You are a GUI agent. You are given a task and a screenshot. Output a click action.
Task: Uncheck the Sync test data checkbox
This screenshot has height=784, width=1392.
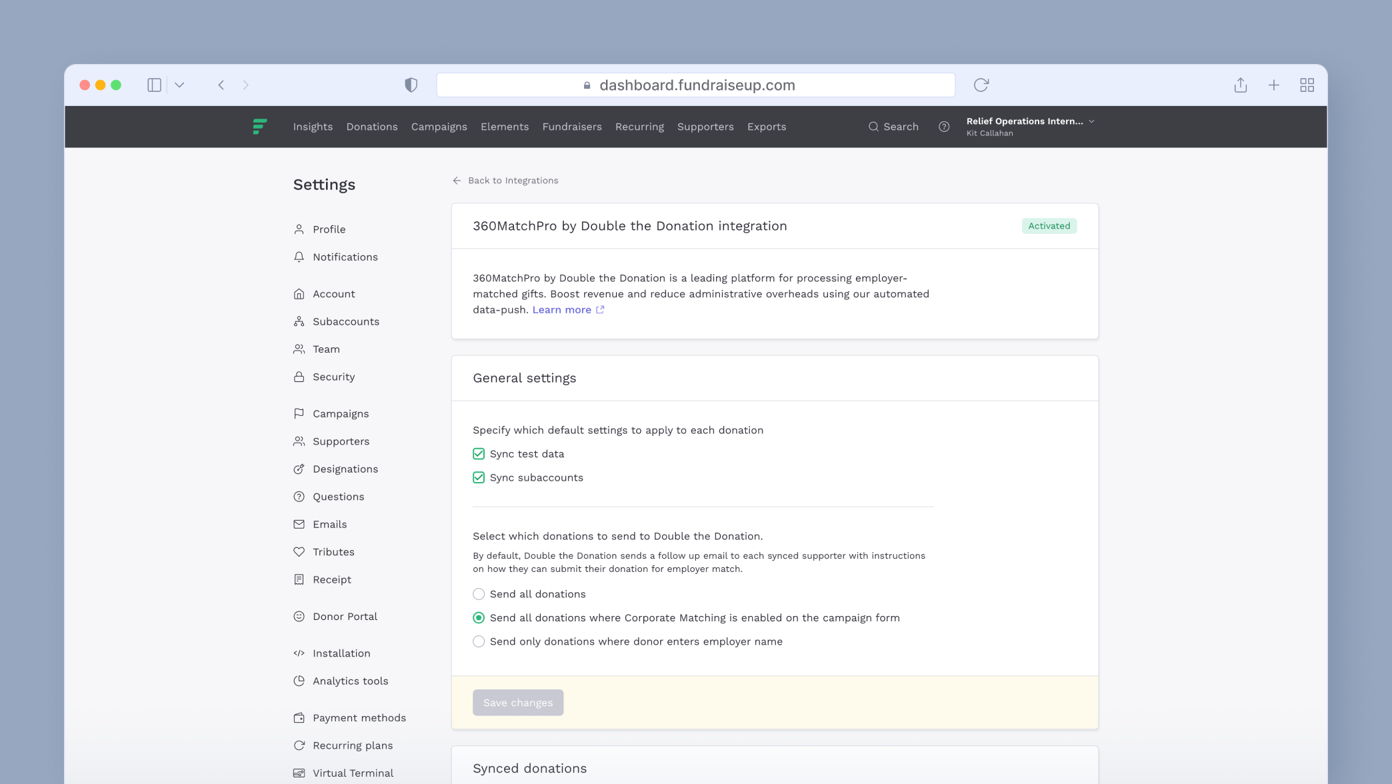coord(478,453)
